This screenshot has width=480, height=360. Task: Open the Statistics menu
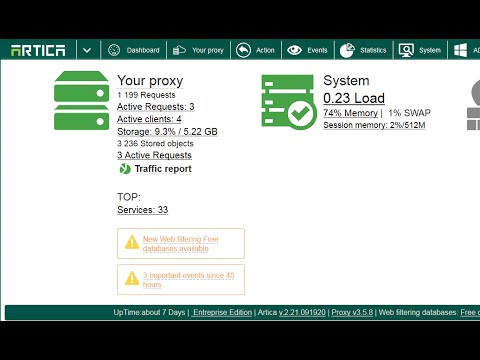(373, 50)
